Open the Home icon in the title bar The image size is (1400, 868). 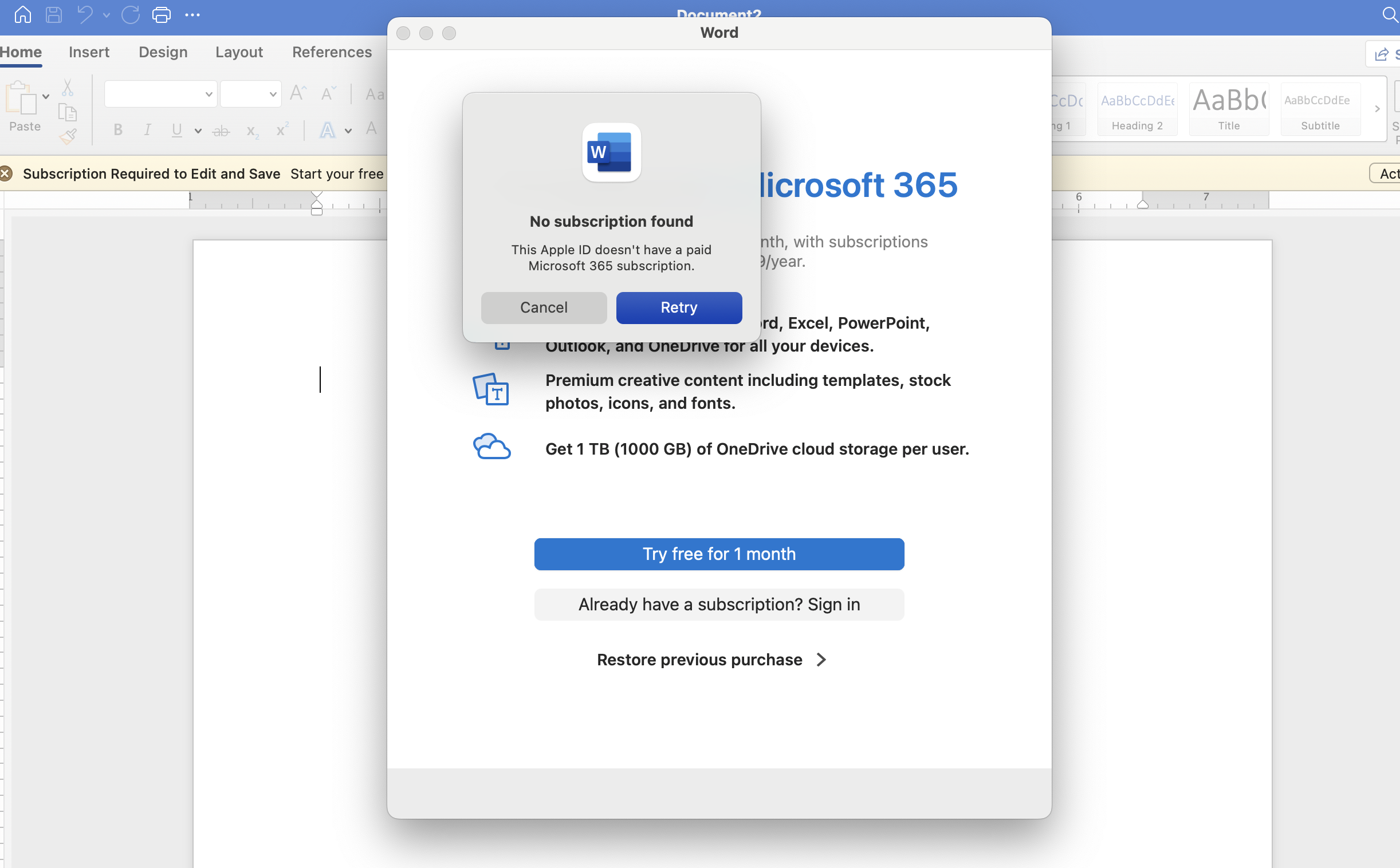click(23, 15)
